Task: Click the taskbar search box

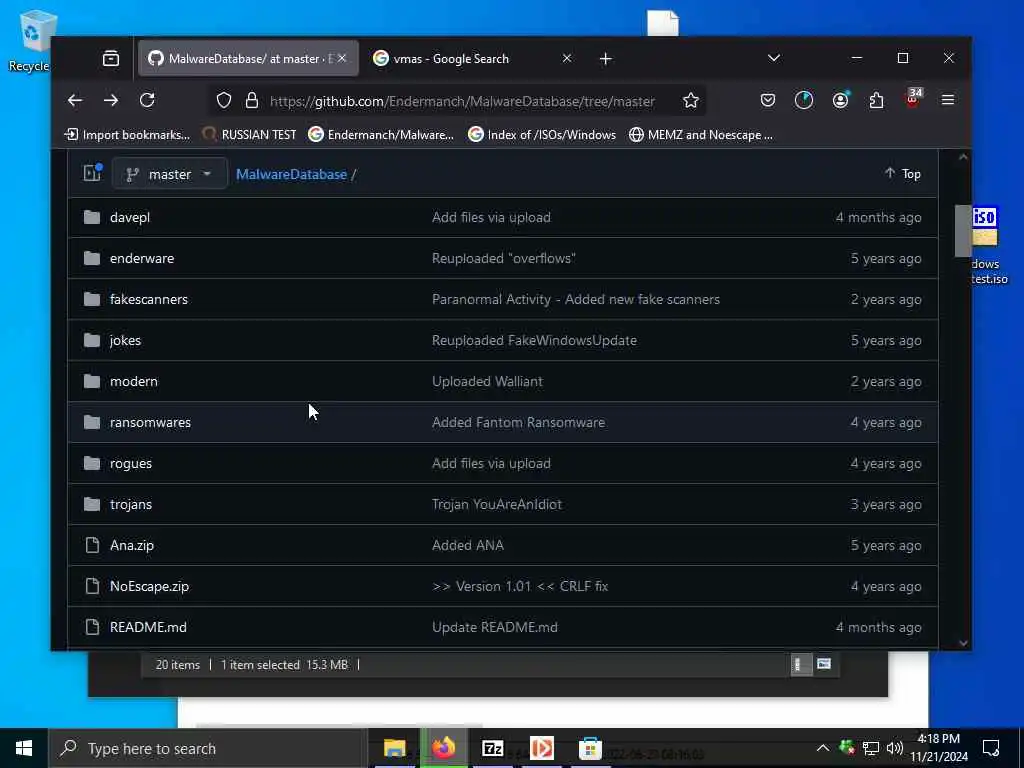Action: 208,748
